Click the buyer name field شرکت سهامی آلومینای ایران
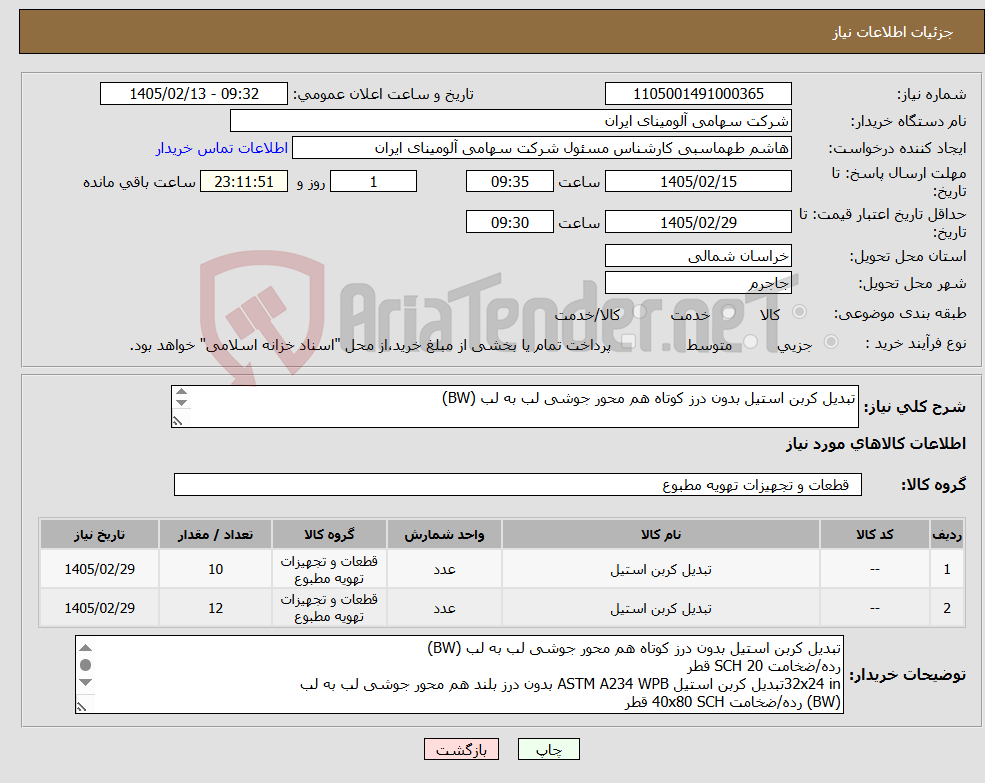 pos(510,121)
